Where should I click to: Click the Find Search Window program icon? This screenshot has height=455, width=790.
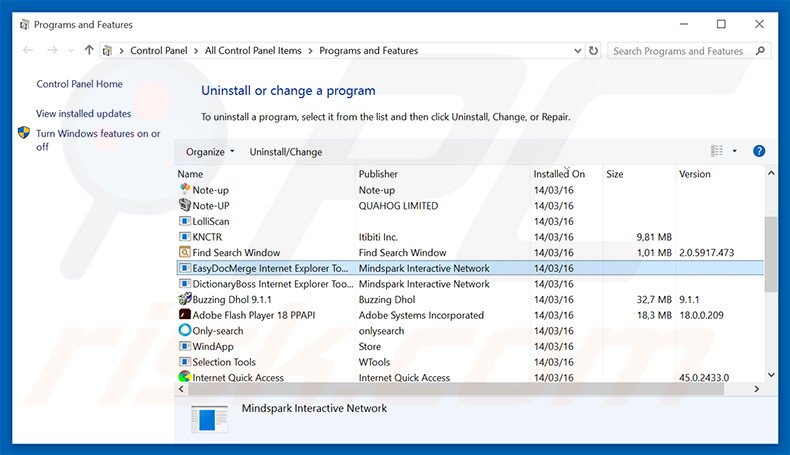coord(185,252)
